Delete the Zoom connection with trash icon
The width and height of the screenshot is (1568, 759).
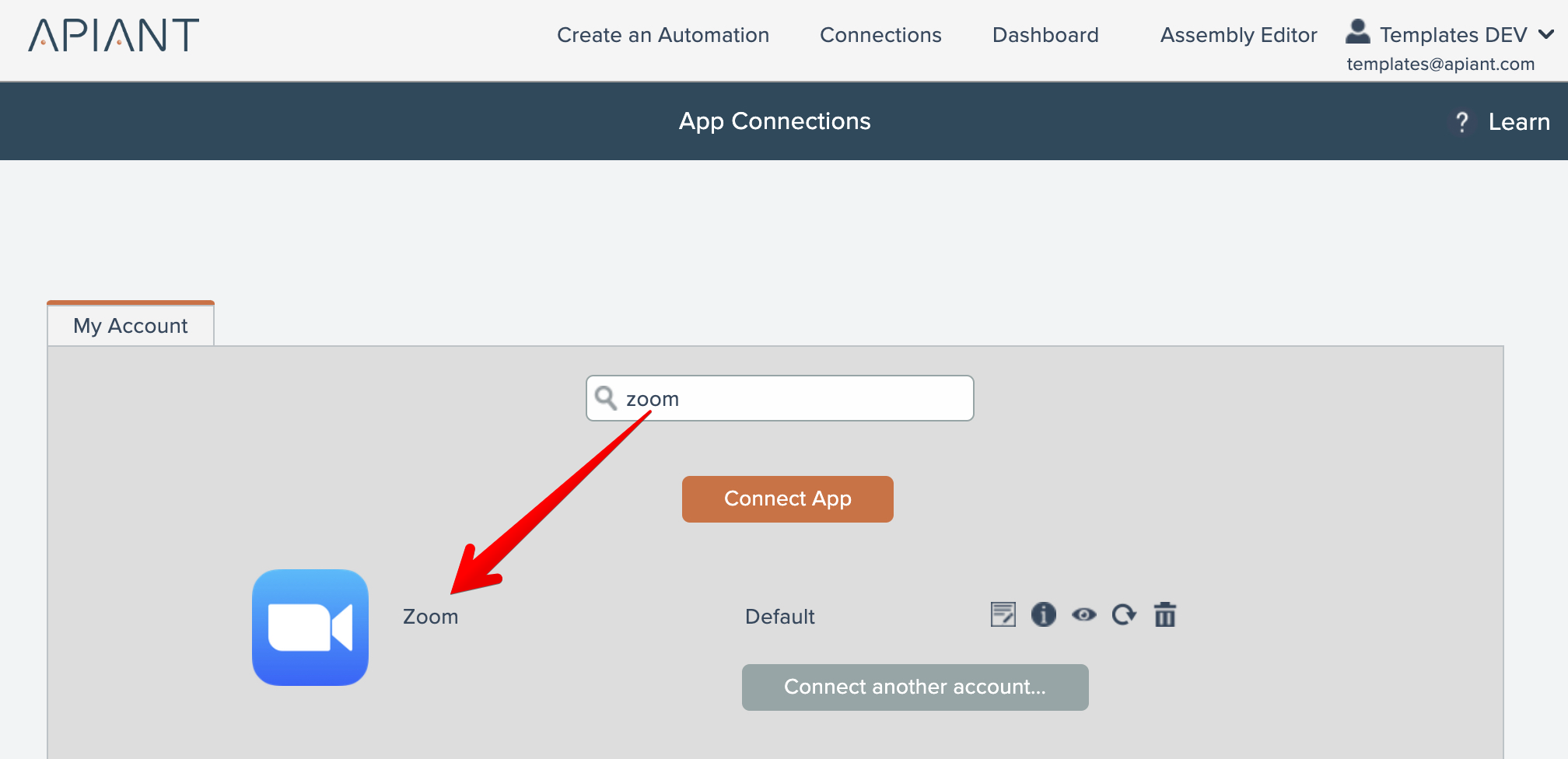(x=1165, y=614)
